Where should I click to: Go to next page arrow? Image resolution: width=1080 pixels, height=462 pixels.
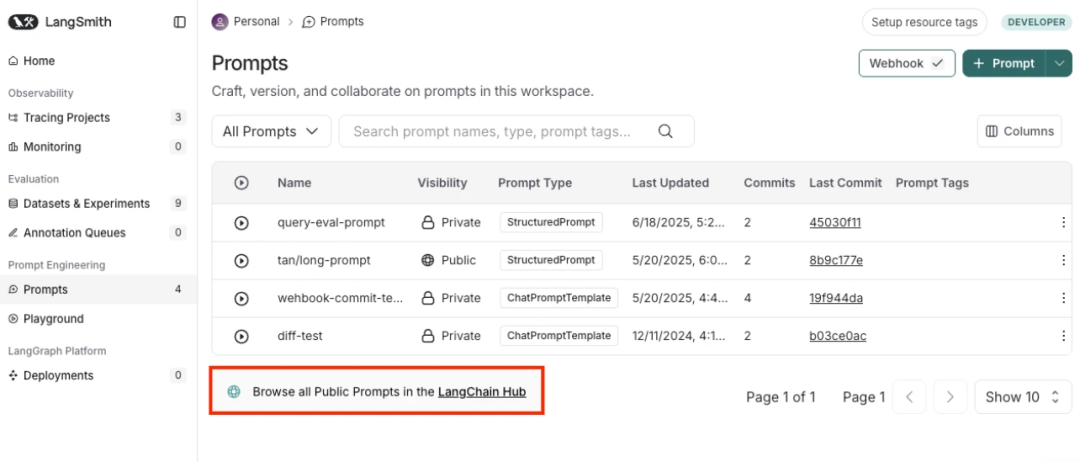(951, 397)
